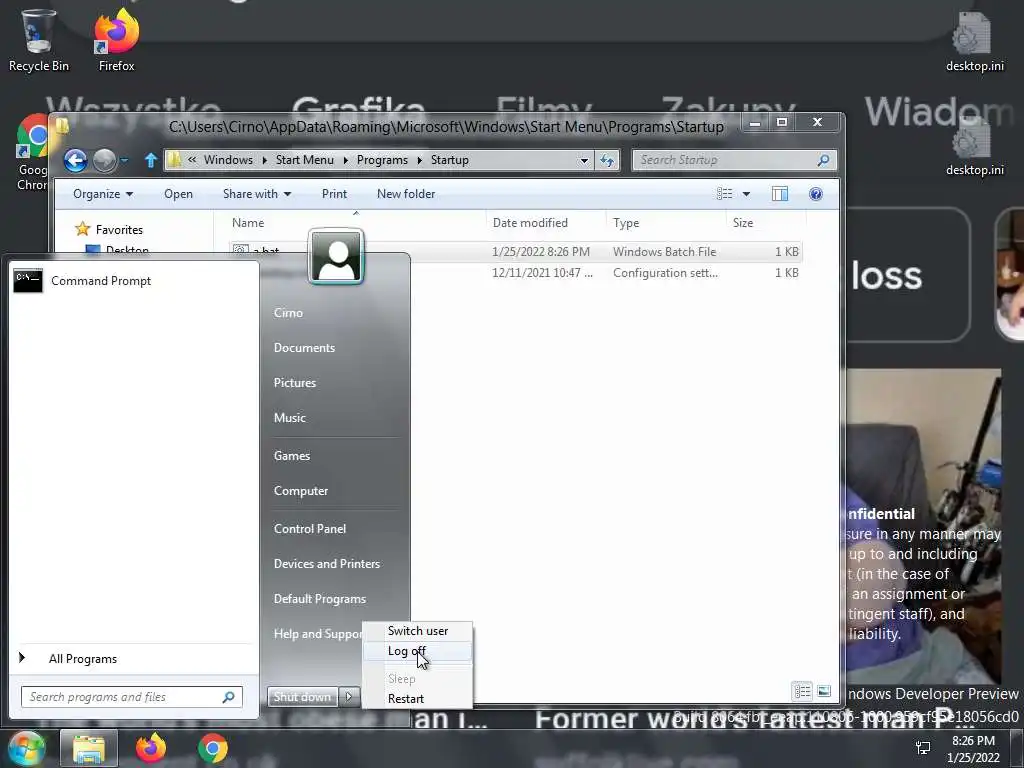This screenshot has height=768, width=1024.
Task: Open Documents from Start menu
Action: click(304, 348)
